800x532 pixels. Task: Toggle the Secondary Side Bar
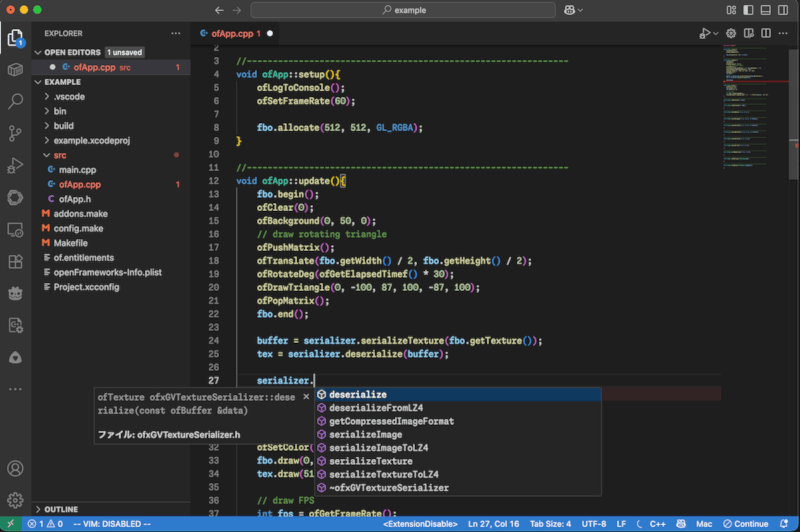783,10
